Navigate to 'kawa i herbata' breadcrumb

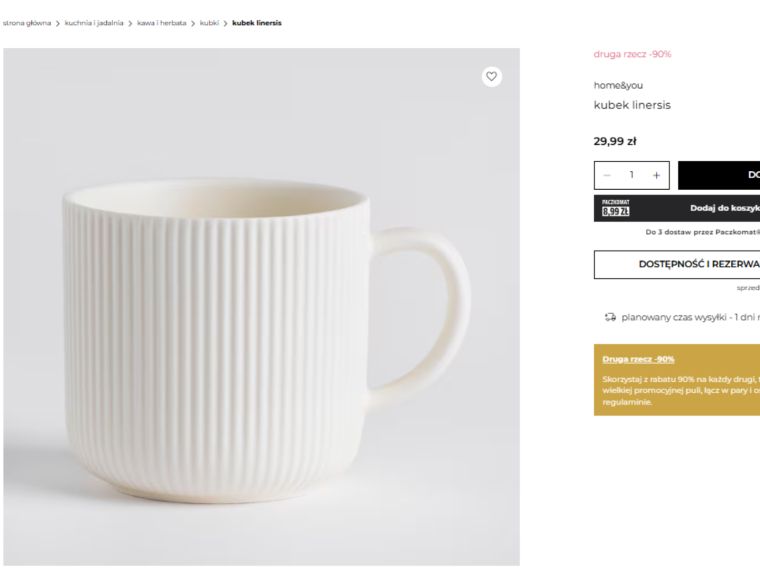(160, 23)
